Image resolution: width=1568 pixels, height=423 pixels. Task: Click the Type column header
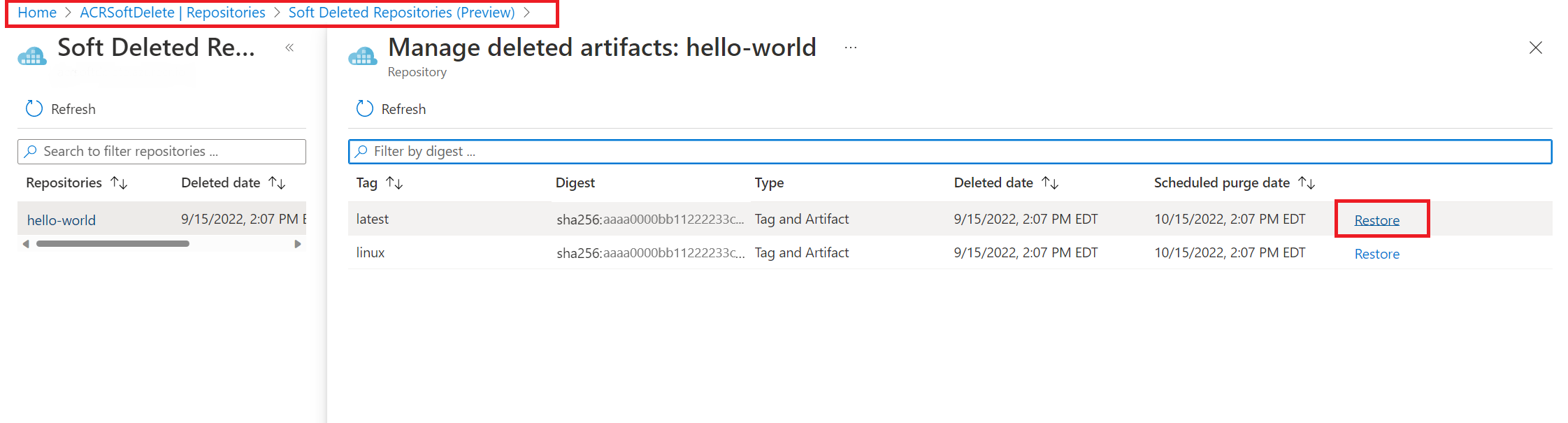point(769,182)
